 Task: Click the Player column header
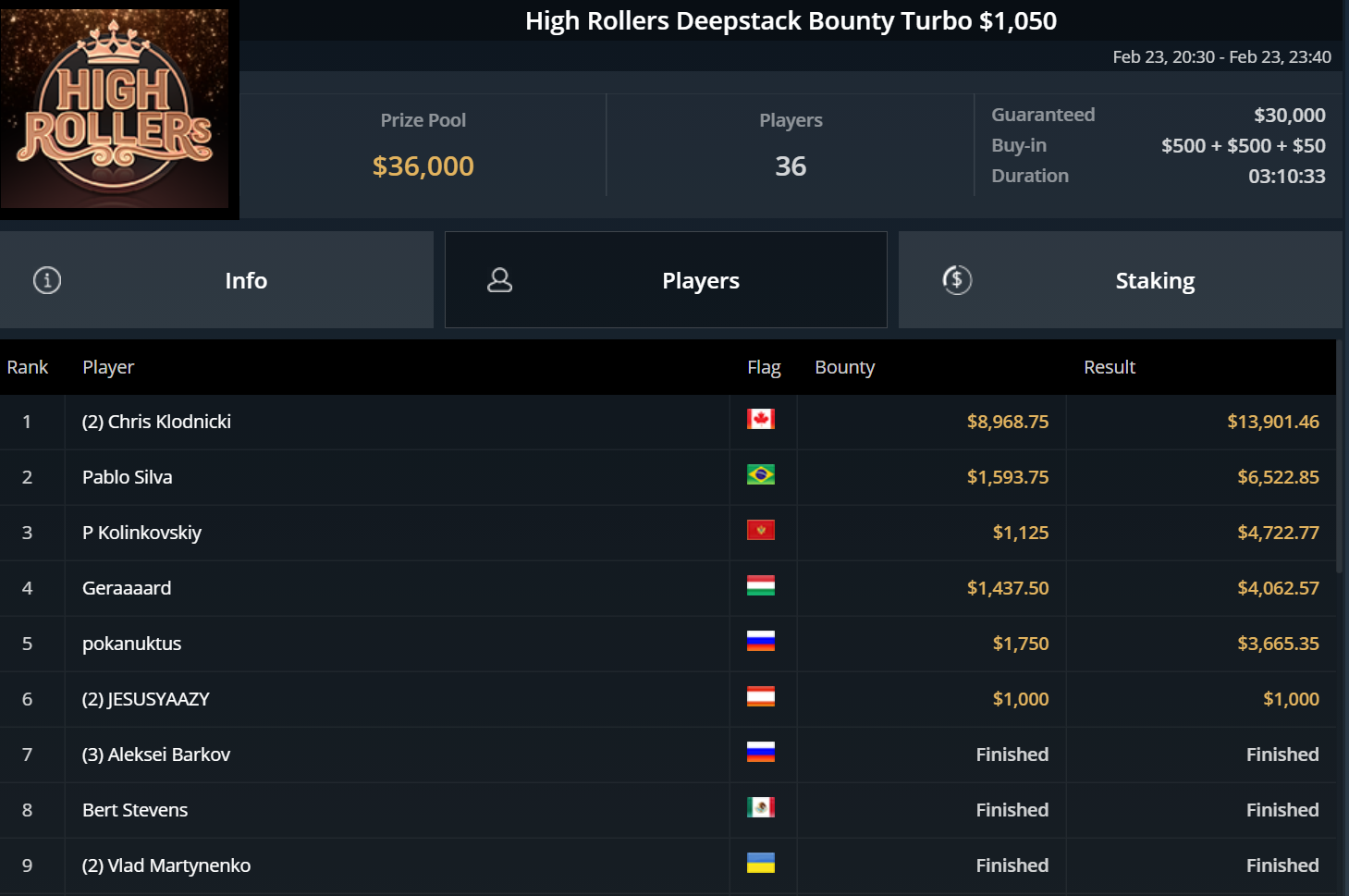coord(108,367)
